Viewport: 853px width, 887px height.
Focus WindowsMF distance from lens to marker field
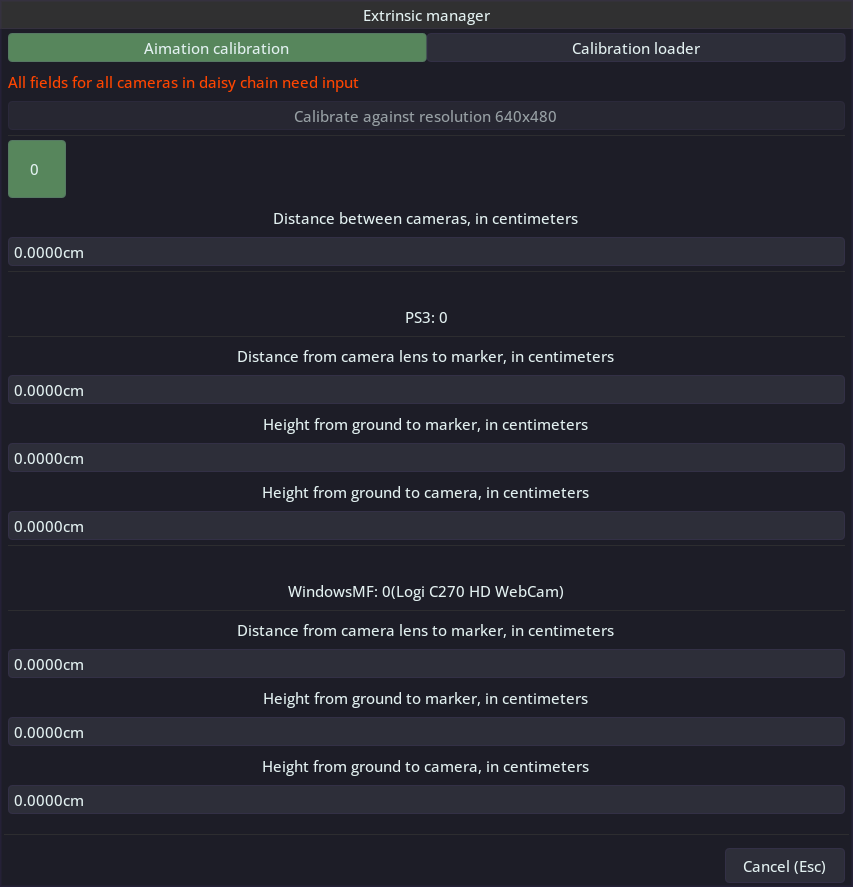pos(426,664)
